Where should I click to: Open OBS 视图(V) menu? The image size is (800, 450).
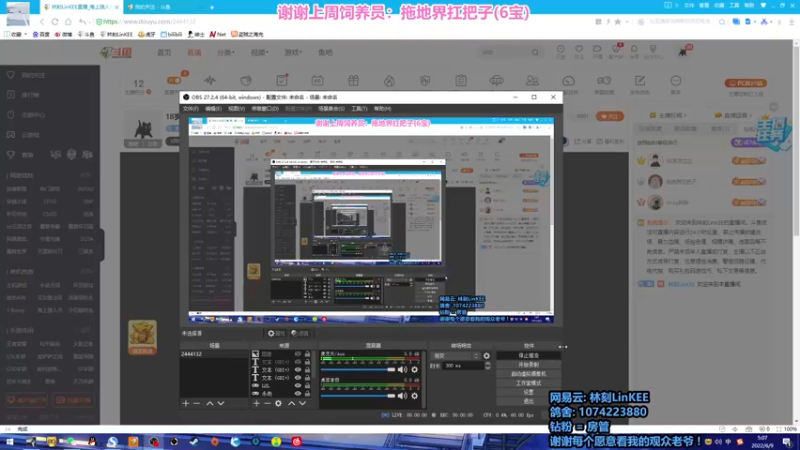pos(236,109)
